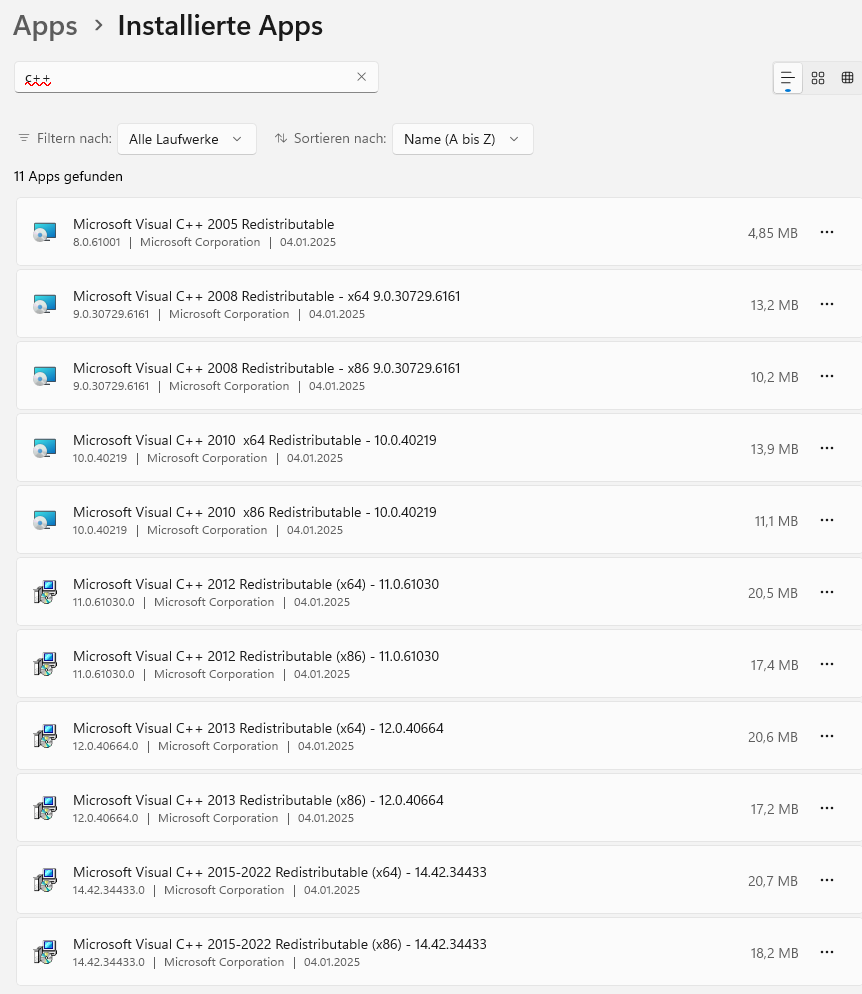
Task: Open more options for Visual C++ 2012 (x86)
Action: click(x=827, y=664)
